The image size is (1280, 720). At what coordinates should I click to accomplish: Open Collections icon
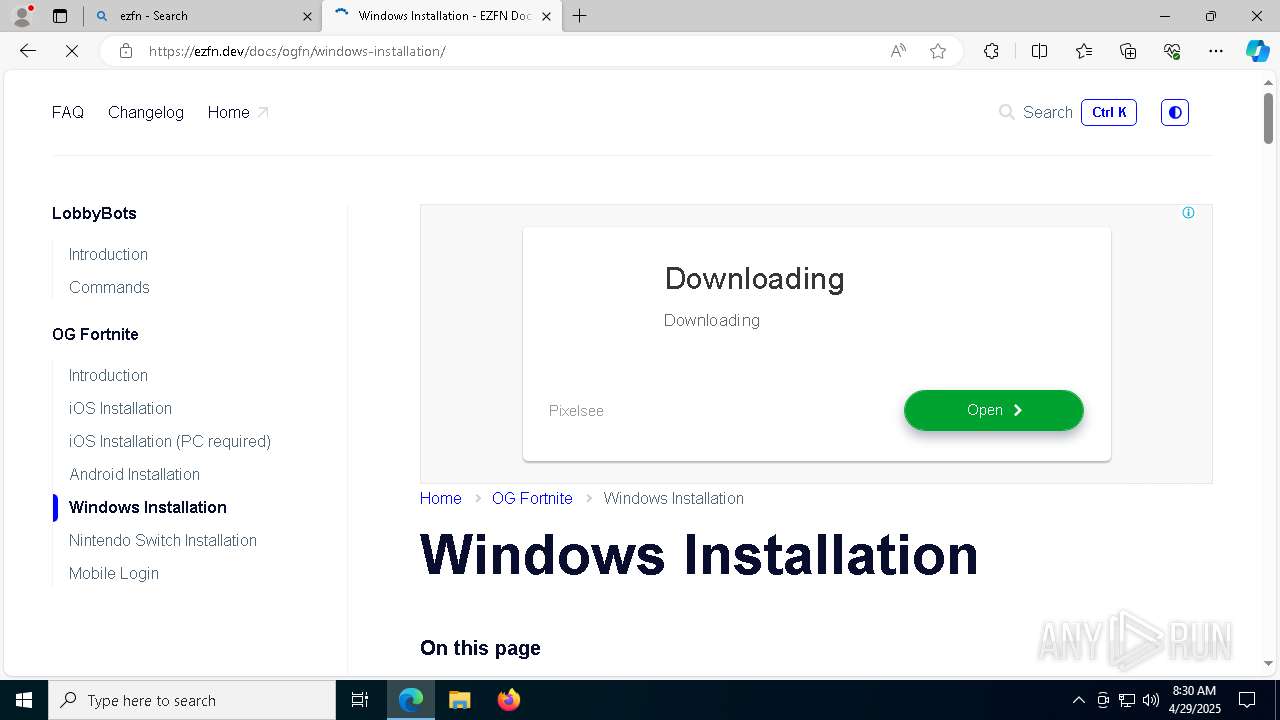pos(1128,51)
